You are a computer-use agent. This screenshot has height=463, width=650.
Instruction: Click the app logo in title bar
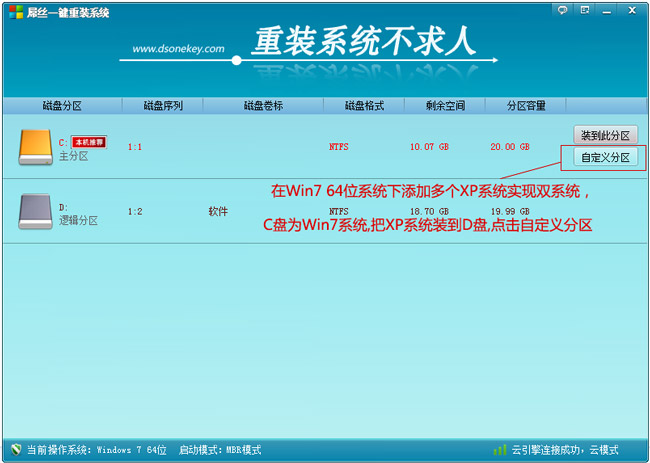tap(12, 12)
